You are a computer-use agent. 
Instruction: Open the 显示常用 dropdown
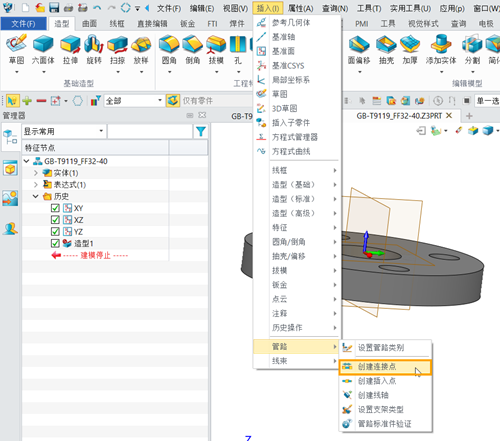click(64, 131)
